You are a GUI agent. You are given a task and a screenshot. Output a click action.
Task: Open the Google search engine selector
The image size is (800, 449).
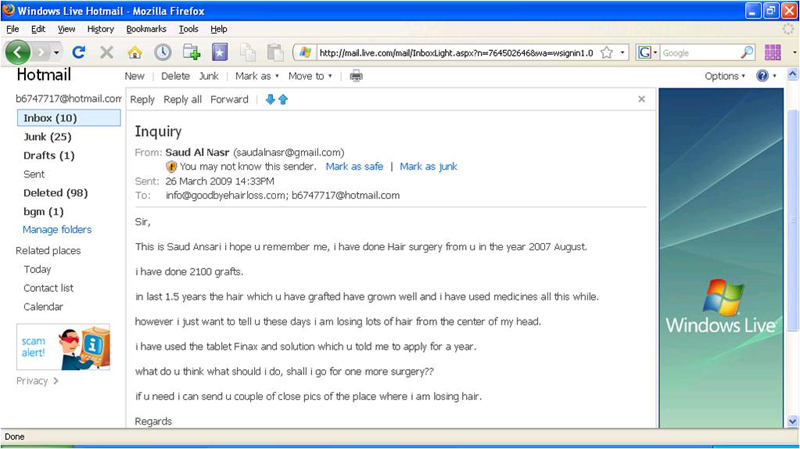(647, 53)
